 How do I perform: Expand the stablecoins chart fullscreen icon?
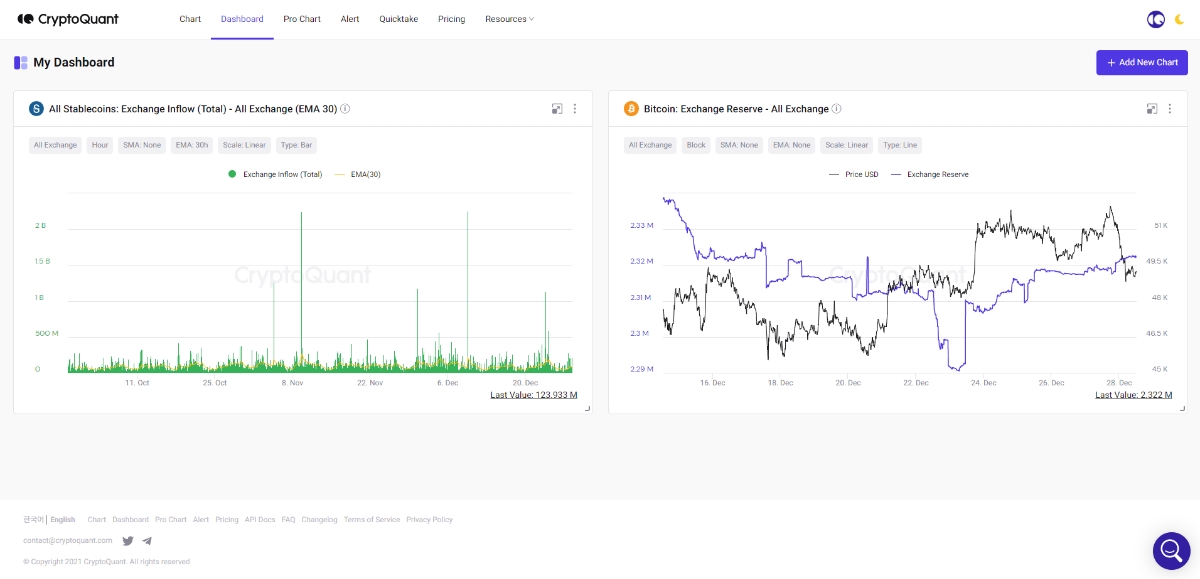point(557,109)
